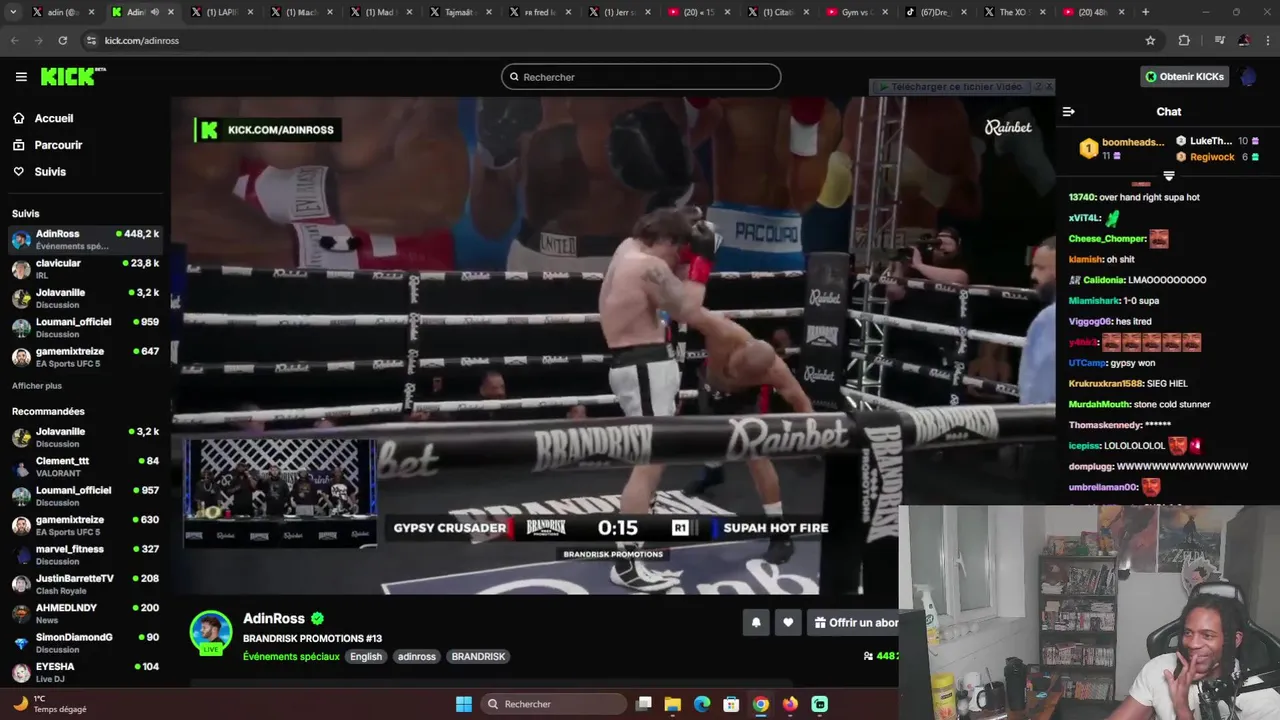Click top gifter boomheads in chat leaderboard

pyautogui.click(x=1133, y=142)
